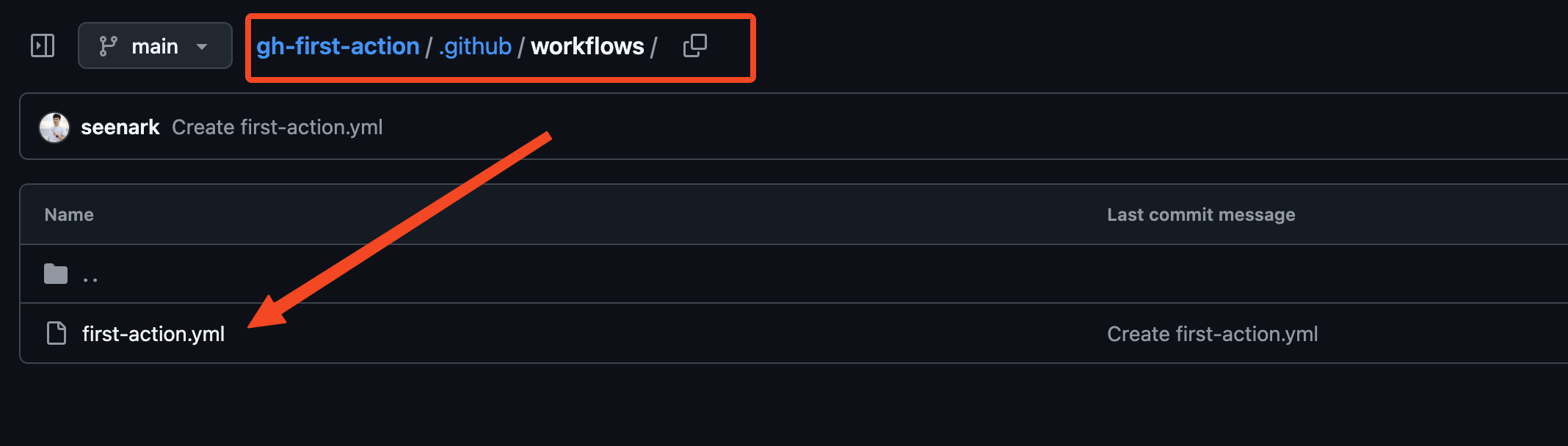1568x446 pixels.
Task: Copy the file path to clipboard
Action: (x=694, y=45)
